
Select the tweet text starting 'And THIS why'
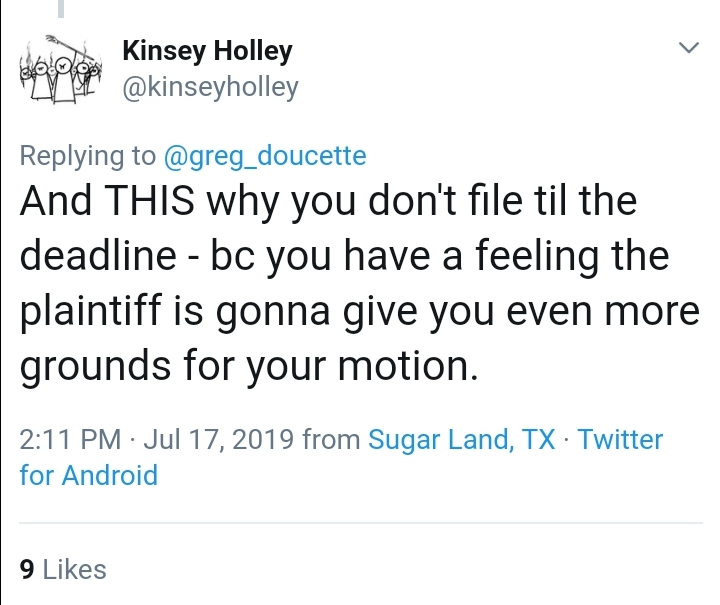360,283
